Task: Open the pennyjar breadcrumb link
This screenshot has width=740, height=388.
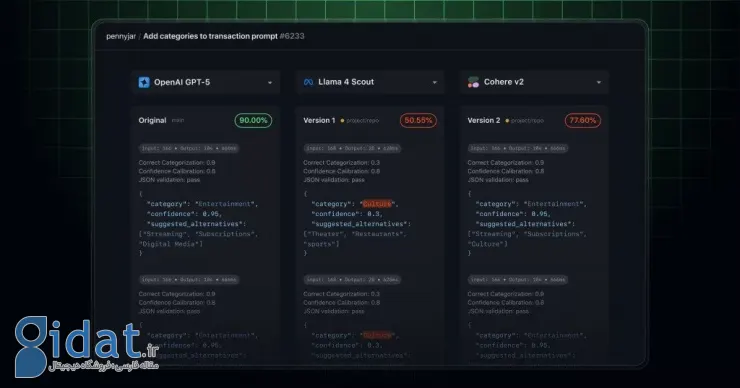Action: [x=121, y=36]
